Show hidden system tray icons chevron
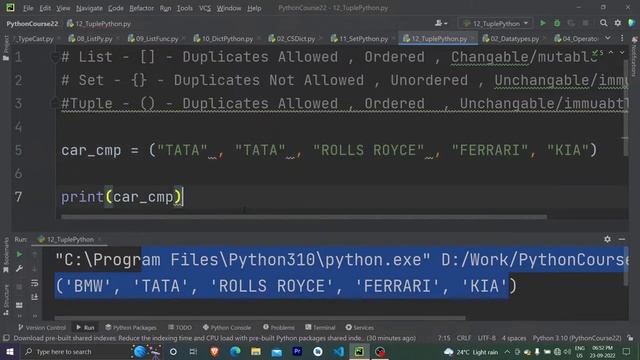 [x=507, y=351]
